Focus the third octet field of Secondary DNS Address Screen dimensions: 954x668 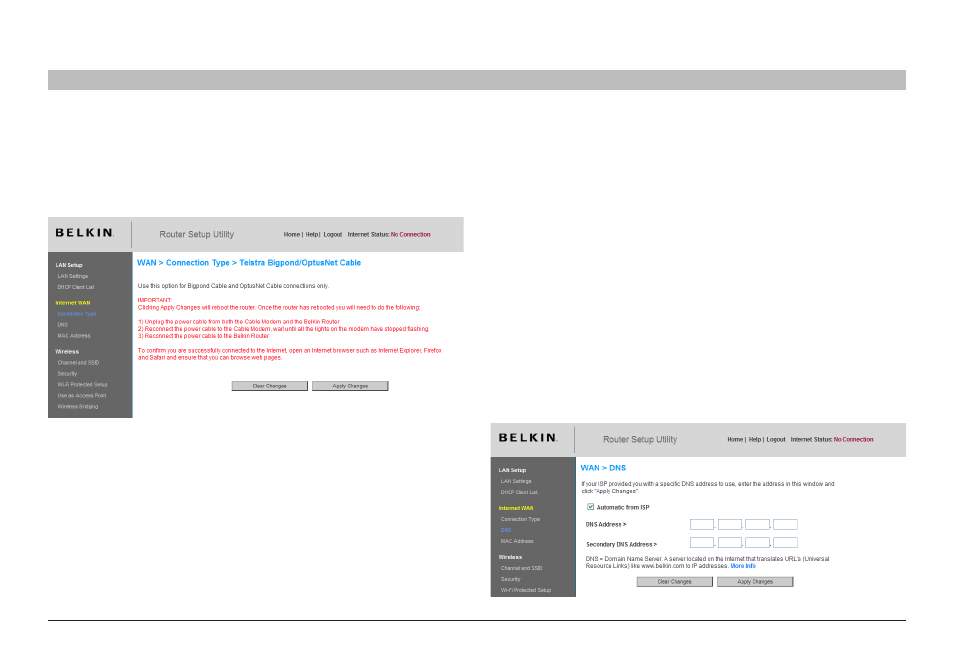pos(757,543)
